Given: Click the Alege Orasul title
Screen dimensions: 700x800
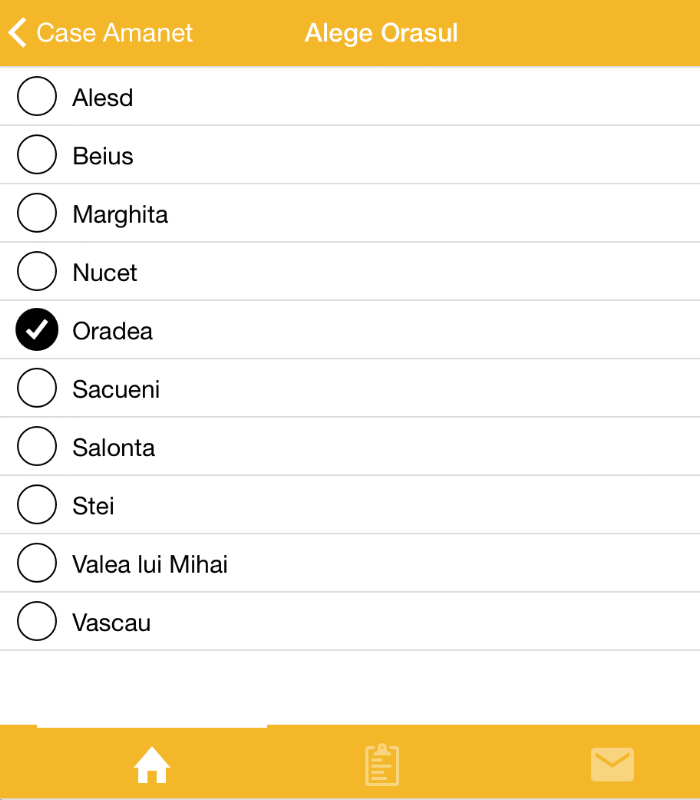Looking at the screenshot, I should pos(381,33).
